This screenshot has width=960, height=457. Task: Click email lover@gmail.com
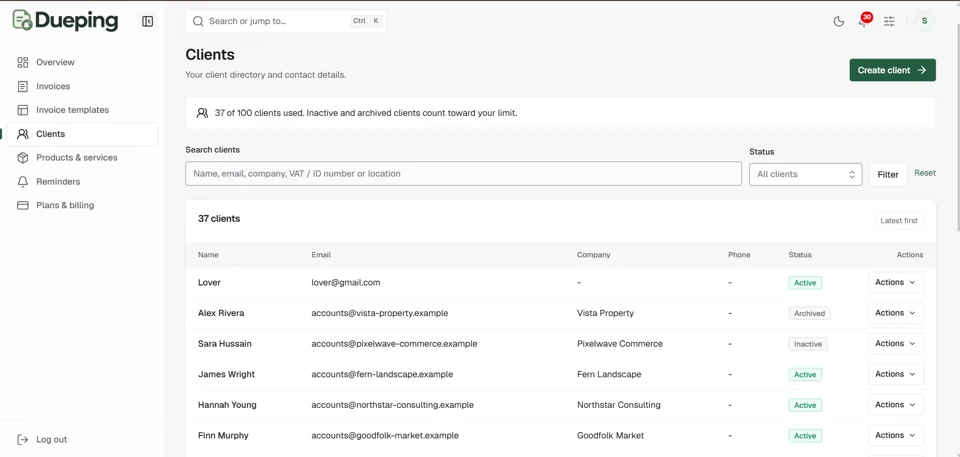[x=346, y=282]
